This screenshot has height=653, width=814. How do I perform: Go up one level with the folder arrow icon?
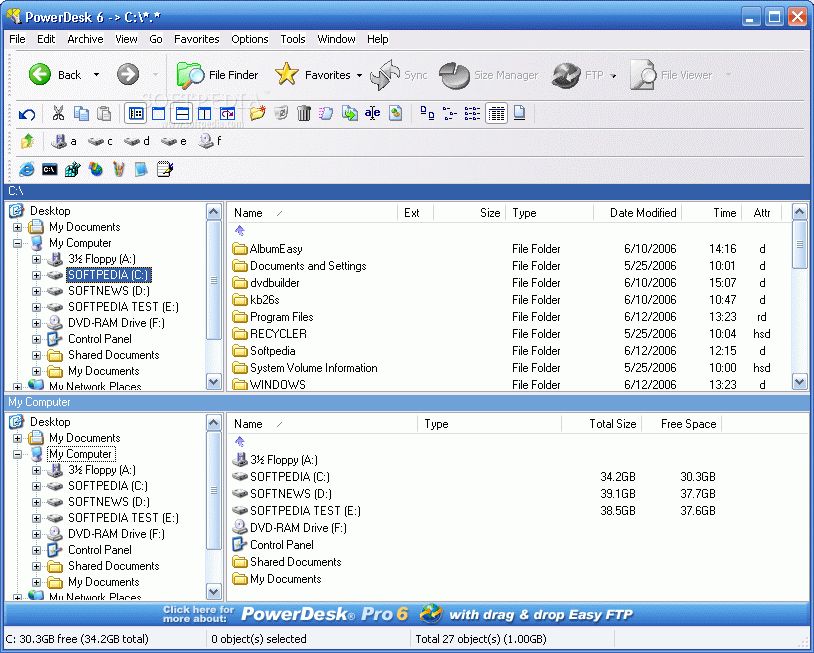[x=28, y=141]
